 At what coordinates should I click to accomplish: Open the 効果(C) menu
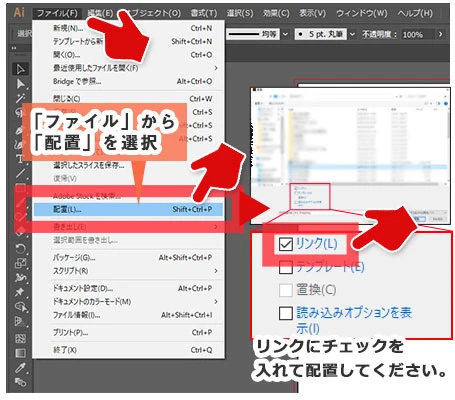click(276, 13)
